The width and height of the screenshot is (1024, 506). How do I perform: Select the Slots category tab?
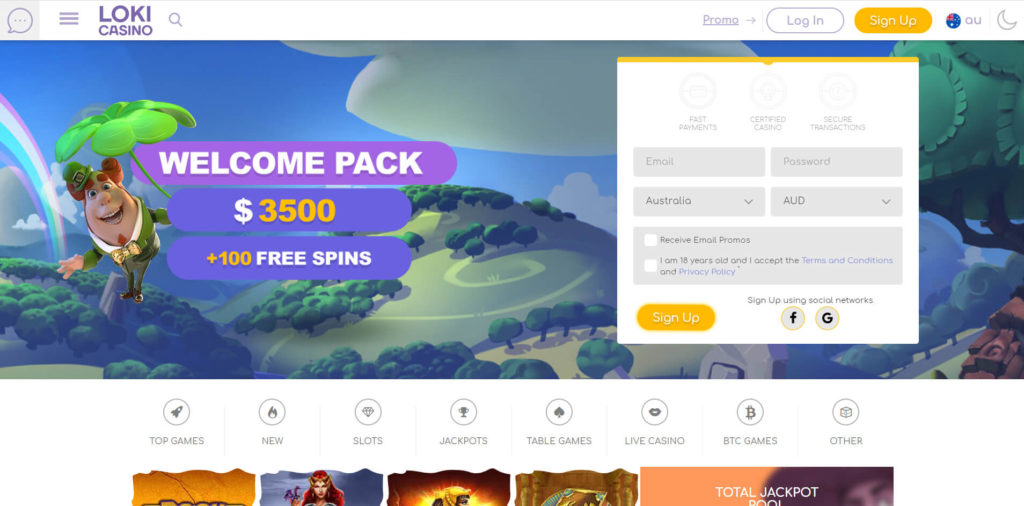[x=368, y=422]
